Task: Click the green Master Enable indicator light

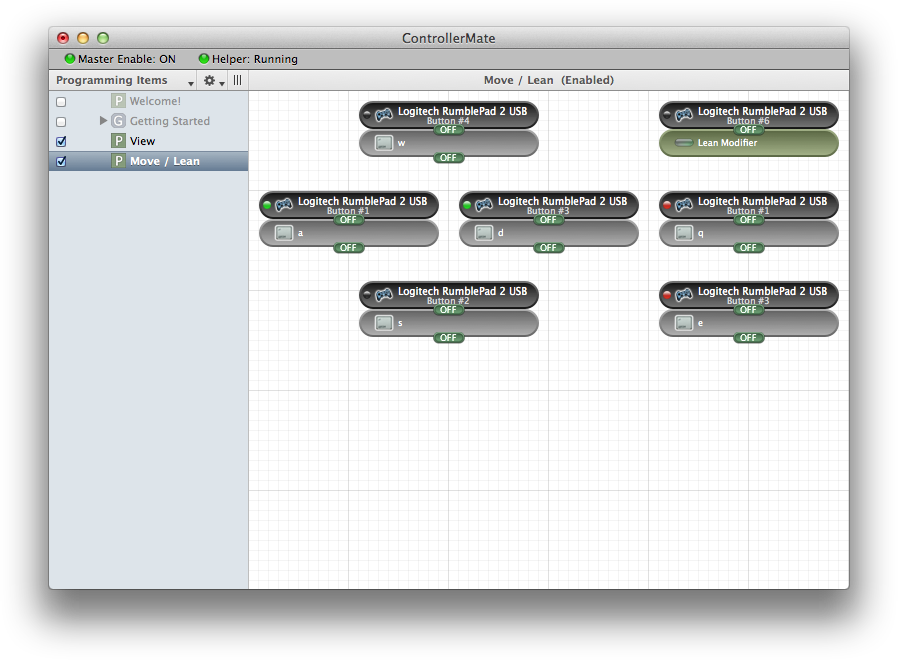Action: click(x=70, y=58)
